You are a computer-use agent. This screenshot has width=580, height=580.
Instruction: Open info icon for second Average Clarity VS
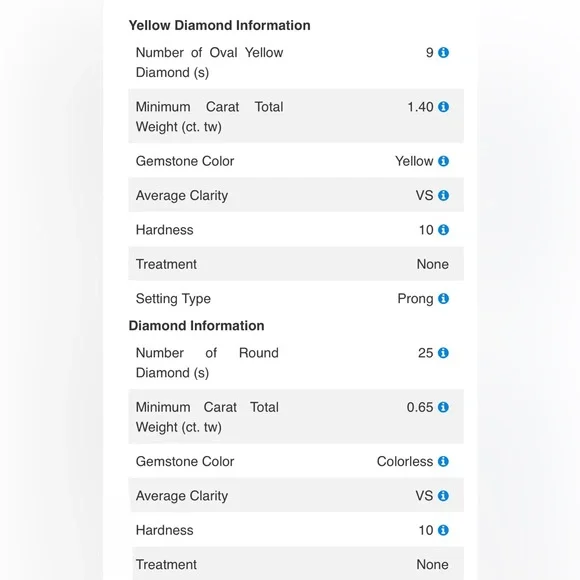pos(443,496)
